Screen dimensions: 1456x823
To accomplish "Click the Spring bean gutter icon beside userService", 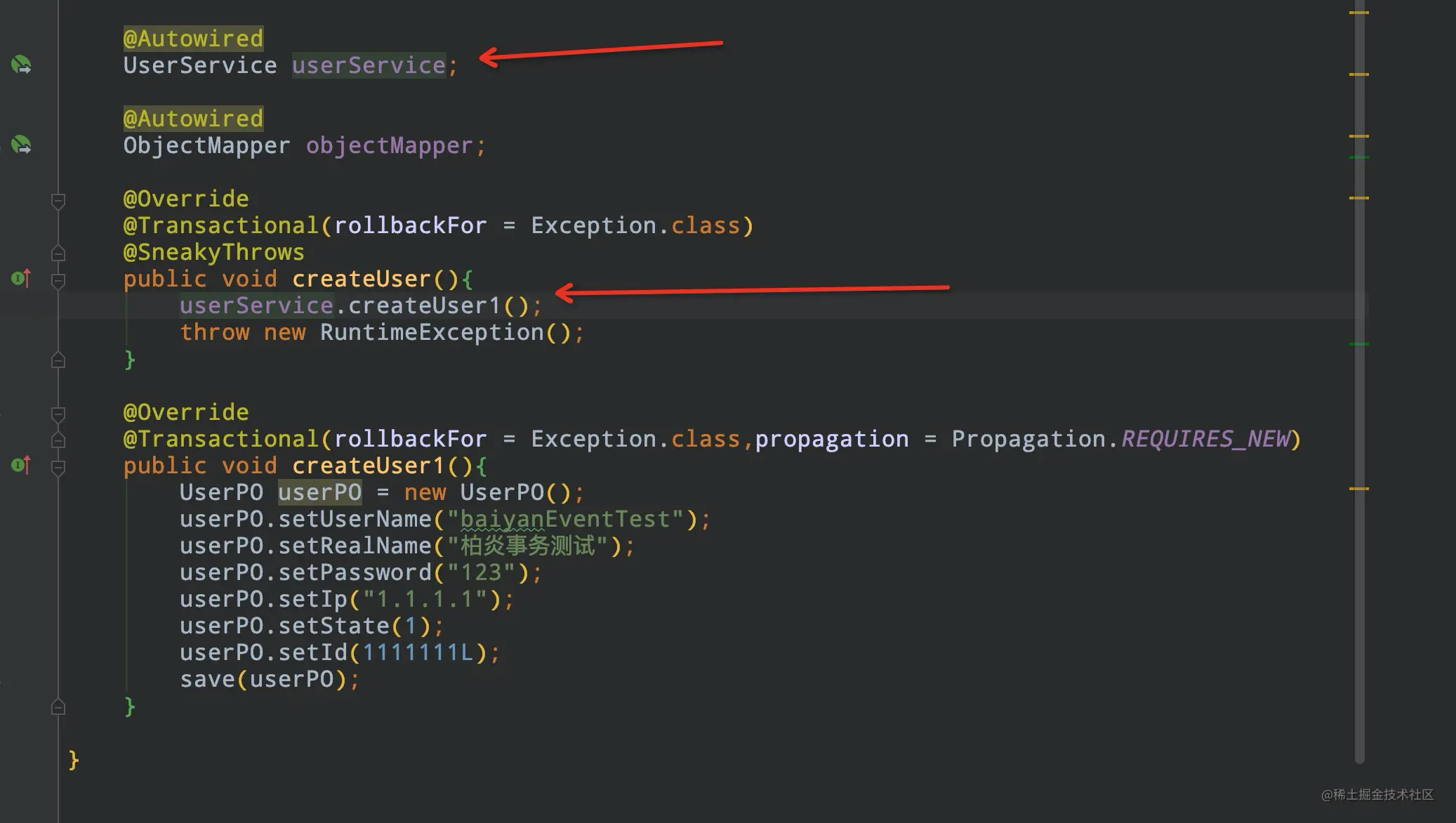I will click(x=21, y=65).
